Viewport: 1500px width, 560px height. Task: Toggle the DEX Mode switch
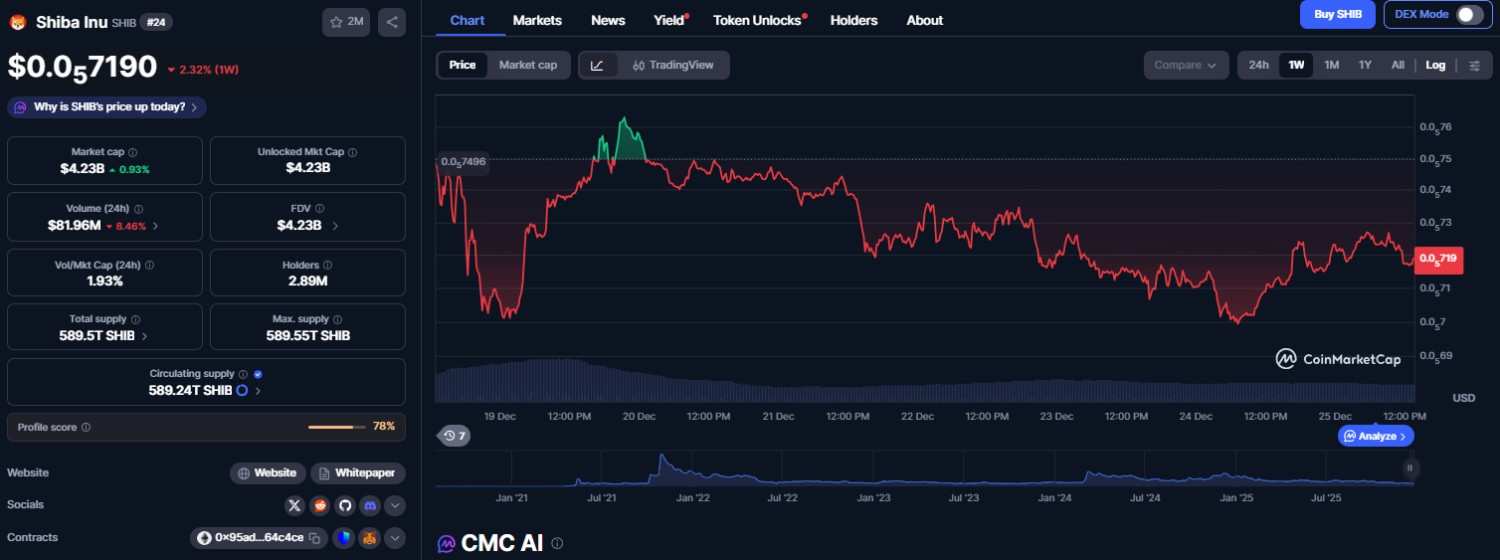pos(1469,14)
